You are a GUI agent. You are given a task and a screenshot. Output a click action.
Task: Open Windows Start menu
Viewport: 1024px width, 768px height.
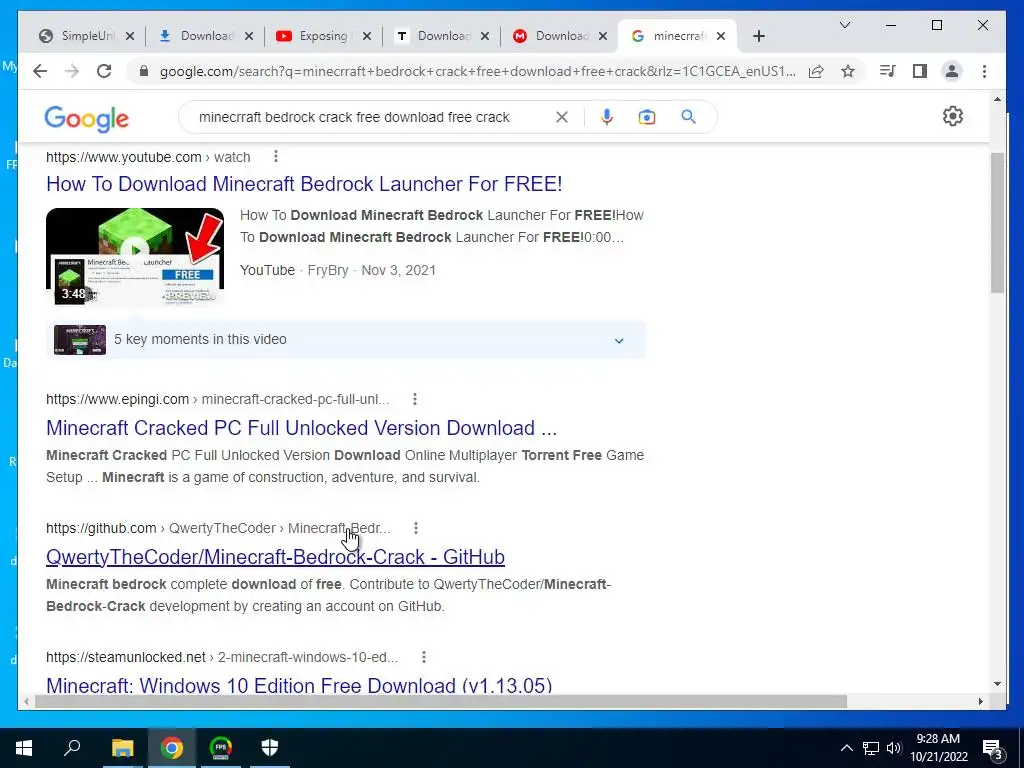coord(24,748)
